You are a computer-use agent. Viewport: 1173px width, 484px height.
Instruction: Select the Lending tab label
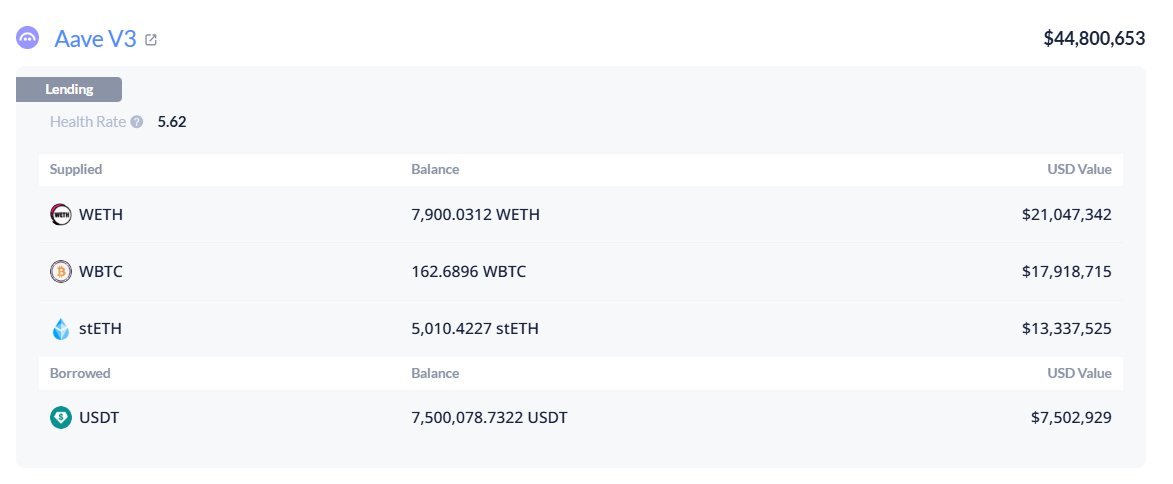coord(69,89)
